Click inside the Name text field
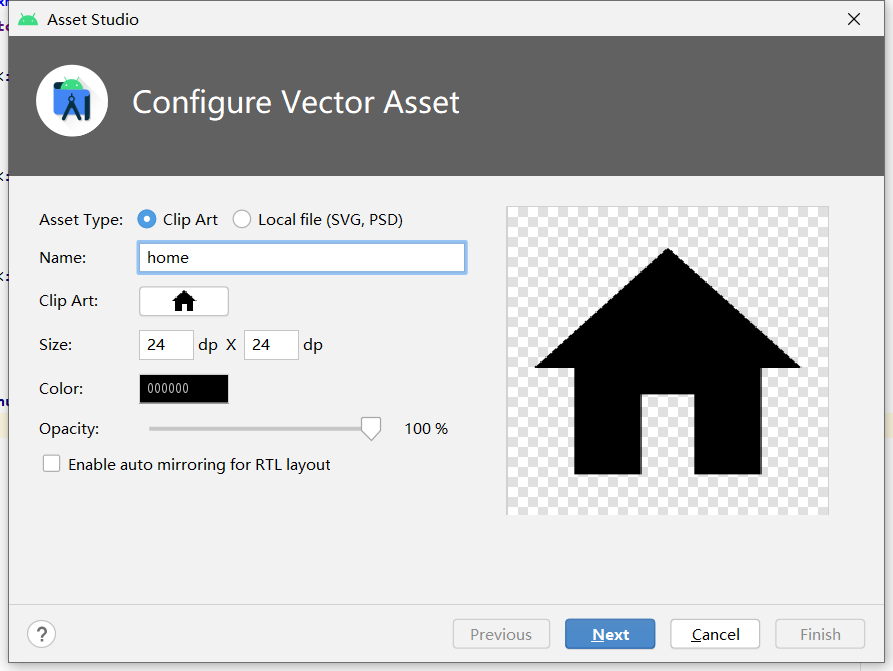The height and width of the screenshot is (671, 893). pos(301,257)
